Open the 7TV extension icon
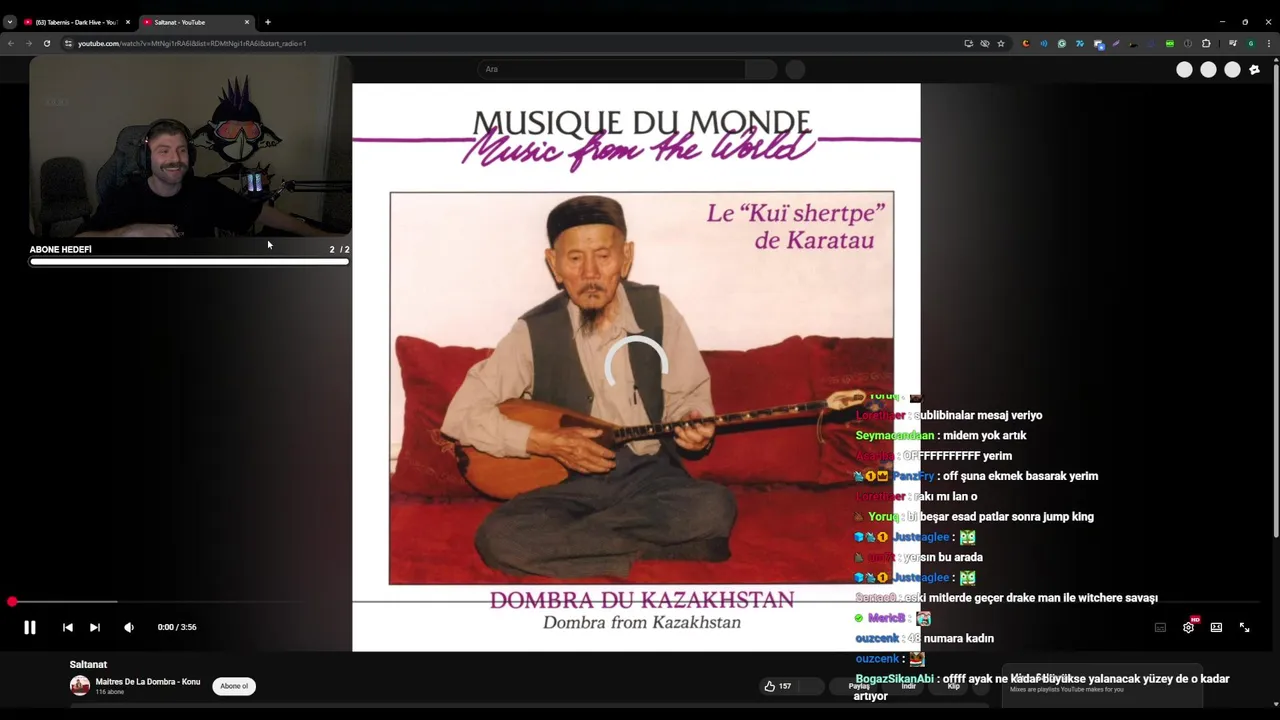Screen dimensions: 1280x720 coord(1080,43)
